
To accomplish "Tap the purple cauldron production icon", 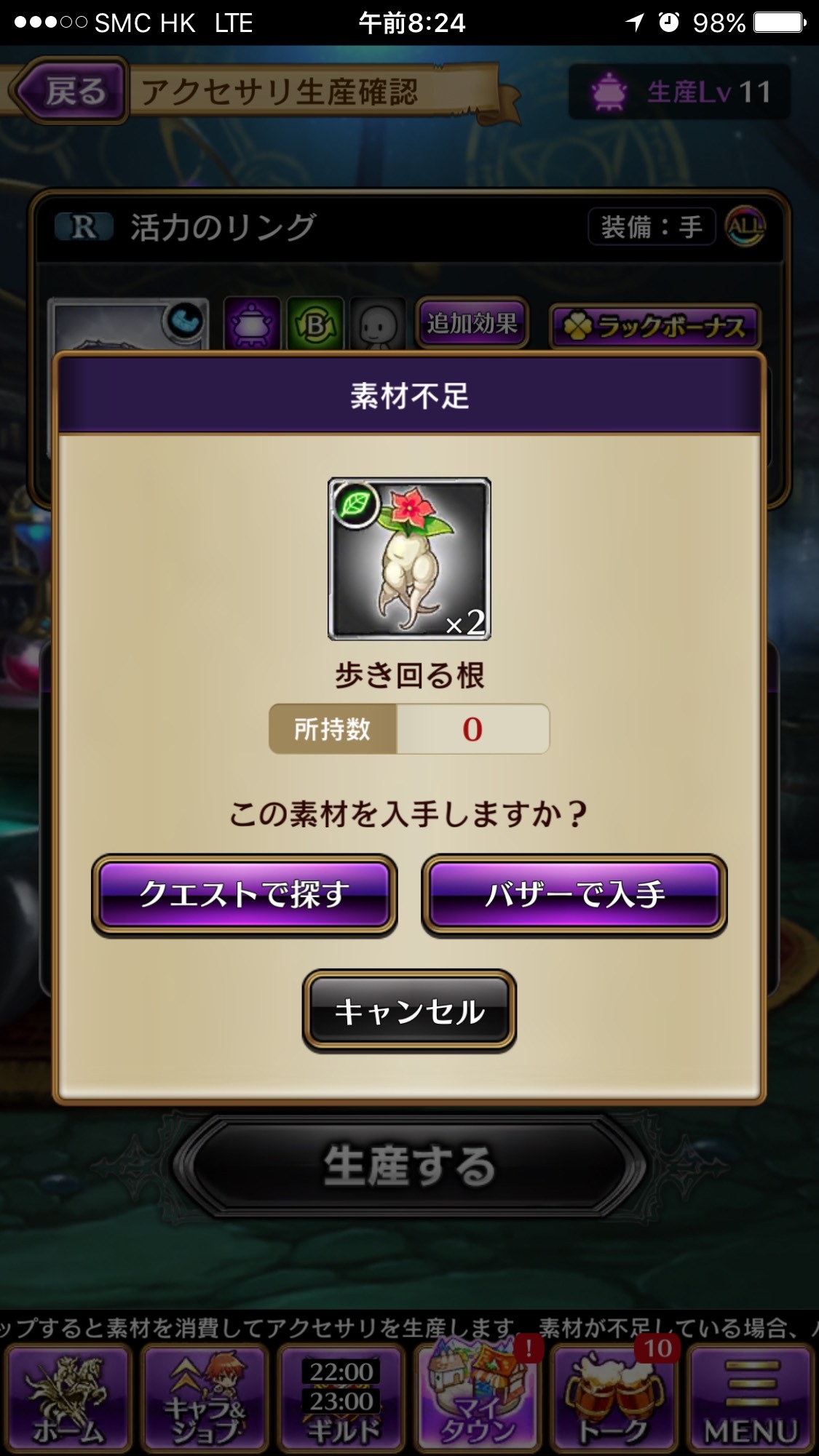I will click(252, 323).
